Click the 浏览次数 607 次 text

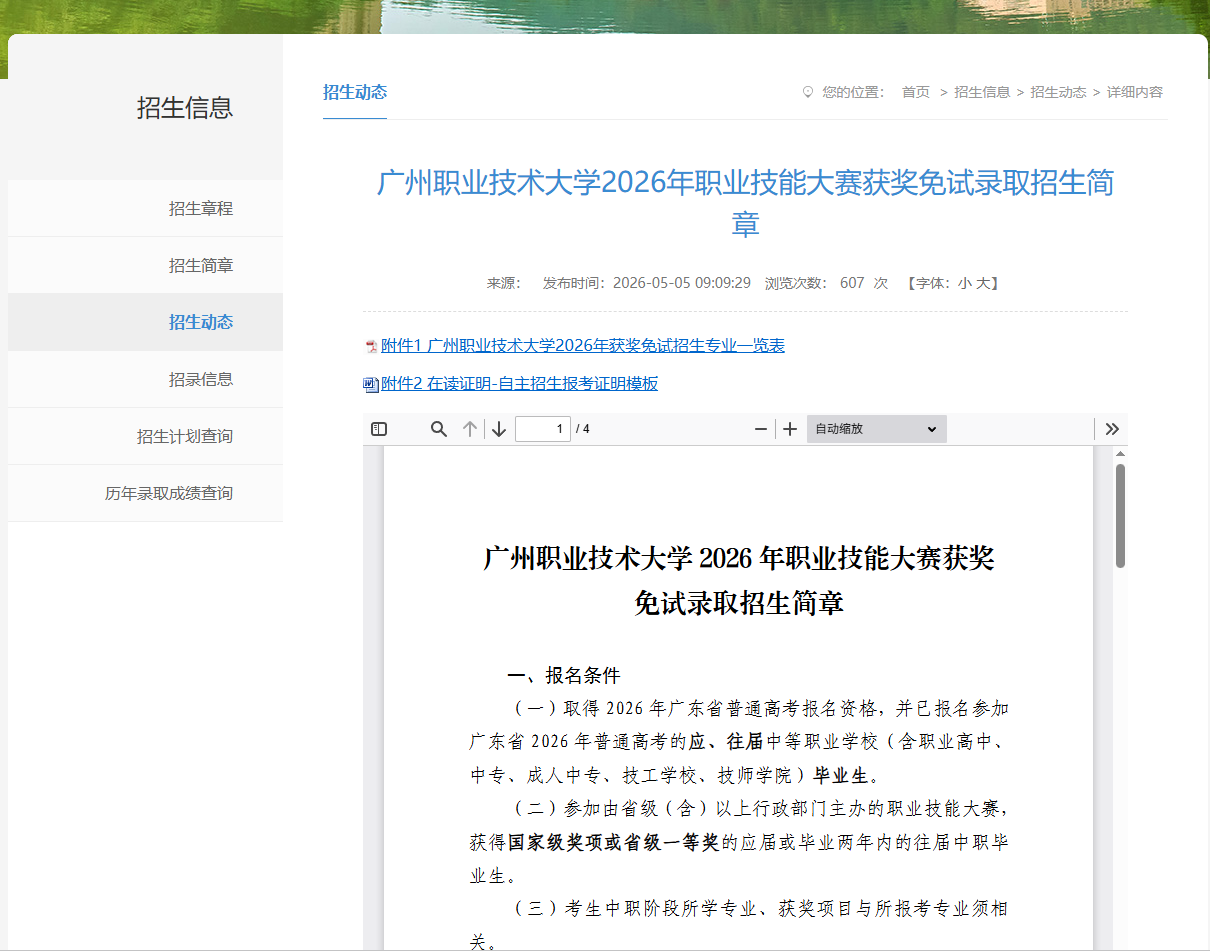(x=826, y=283)
